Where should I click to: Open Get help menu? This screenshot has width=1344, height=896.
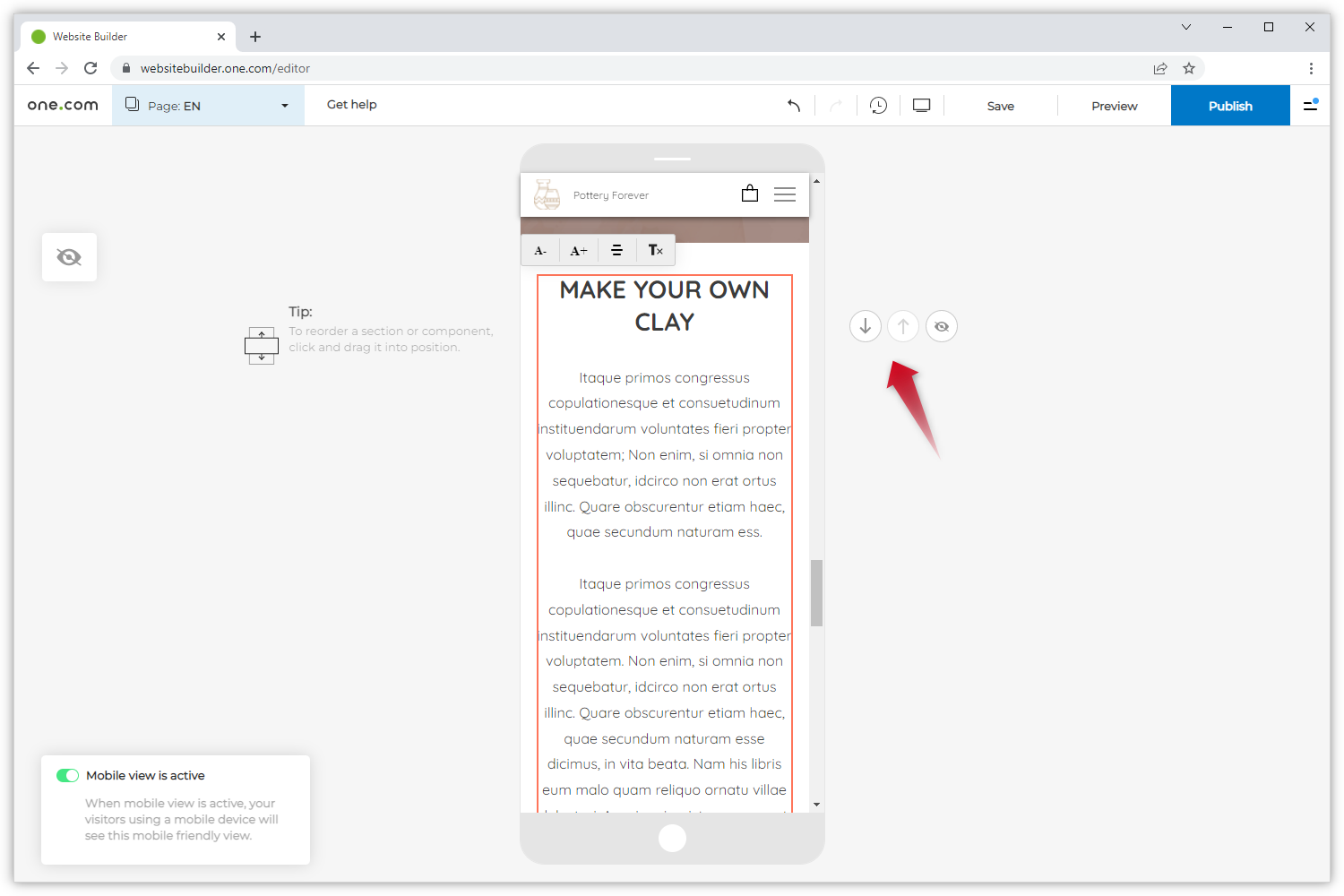point(351,105)
